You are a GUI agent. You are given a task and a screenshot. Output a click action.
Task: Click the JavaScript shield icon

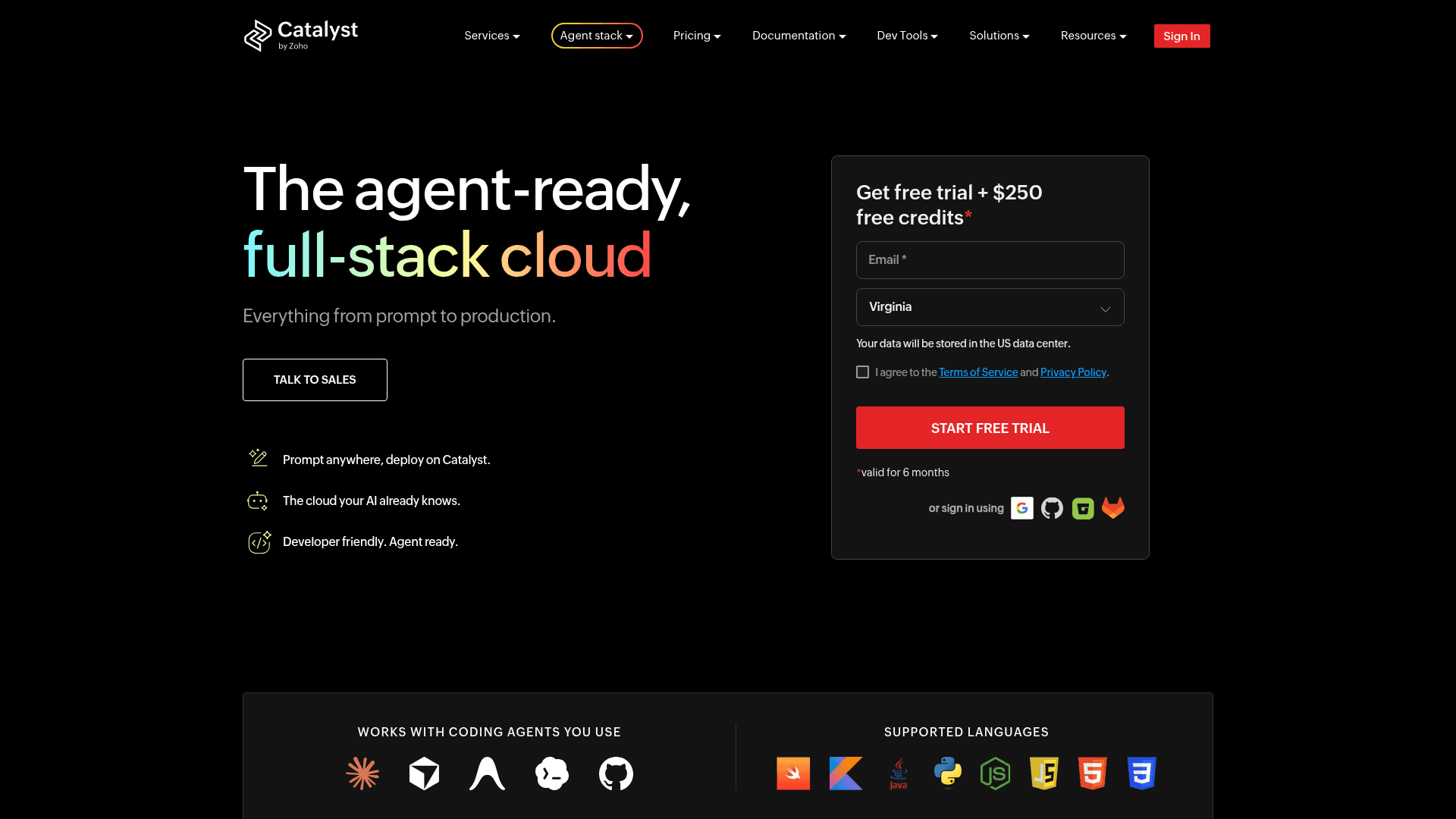pyautogui.click(x=1044, y=773)
